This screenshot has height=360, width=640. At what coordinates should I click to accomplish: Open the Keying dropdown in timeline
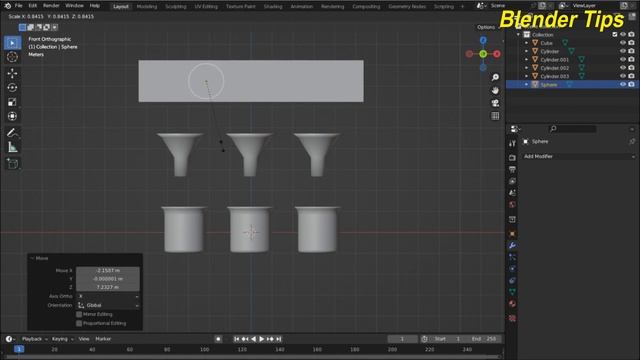pos(62,339)
